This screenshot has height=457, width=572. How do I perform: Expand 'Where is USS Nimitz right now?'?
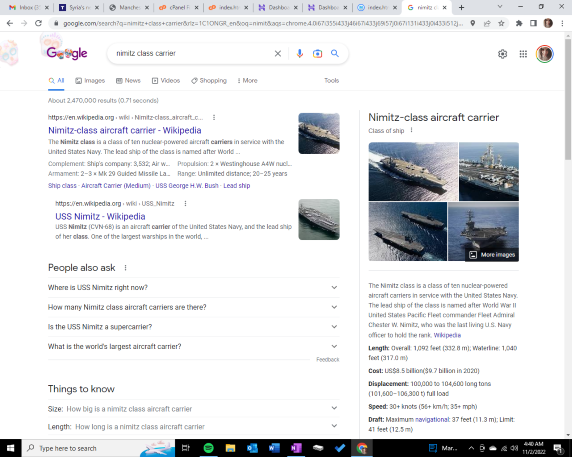tap(193, 288)
